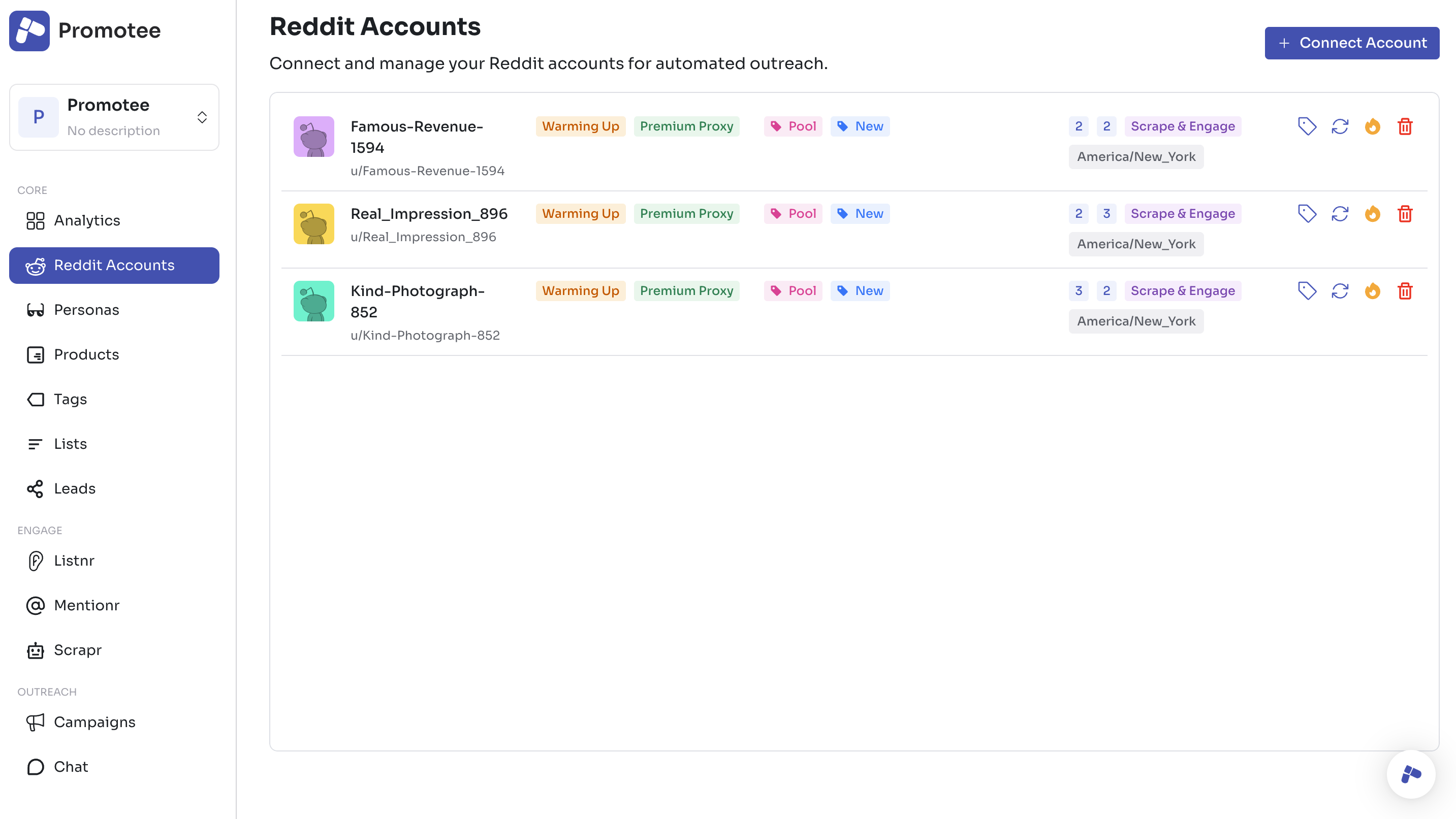The width and height of the screenshot is (1456, 819).
Task: Delete the Famous-Revenue-1594 account
Action: [1405, 126]
